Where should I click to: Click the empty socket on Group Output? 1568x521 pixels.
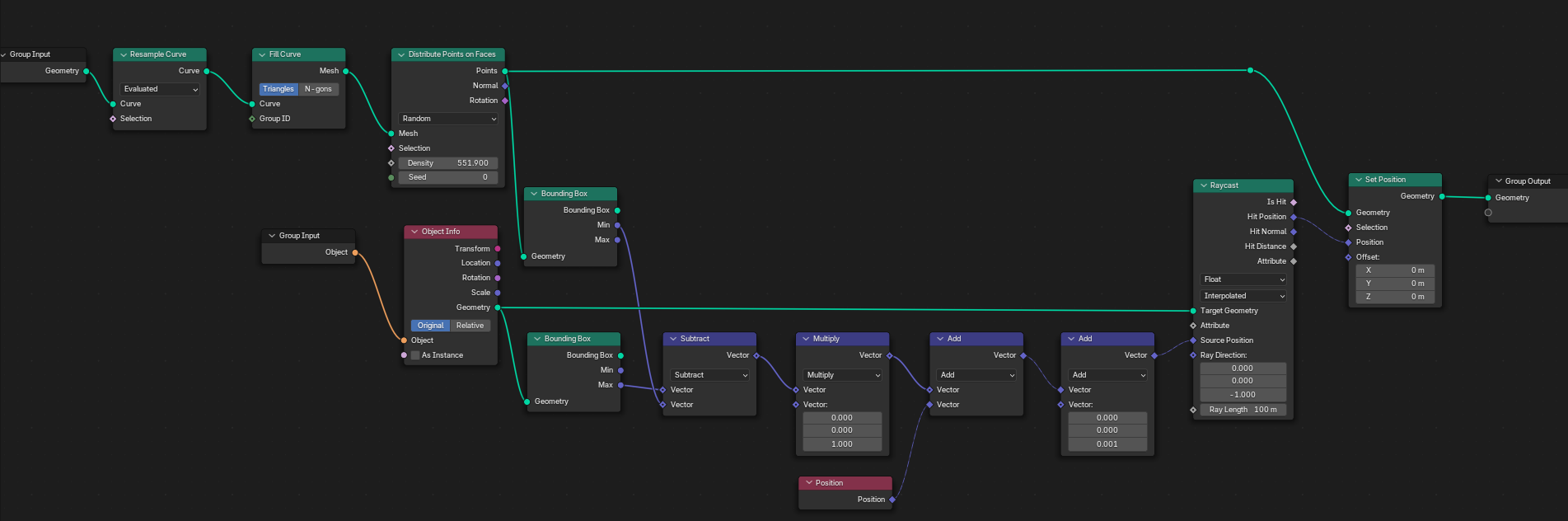1488,213
